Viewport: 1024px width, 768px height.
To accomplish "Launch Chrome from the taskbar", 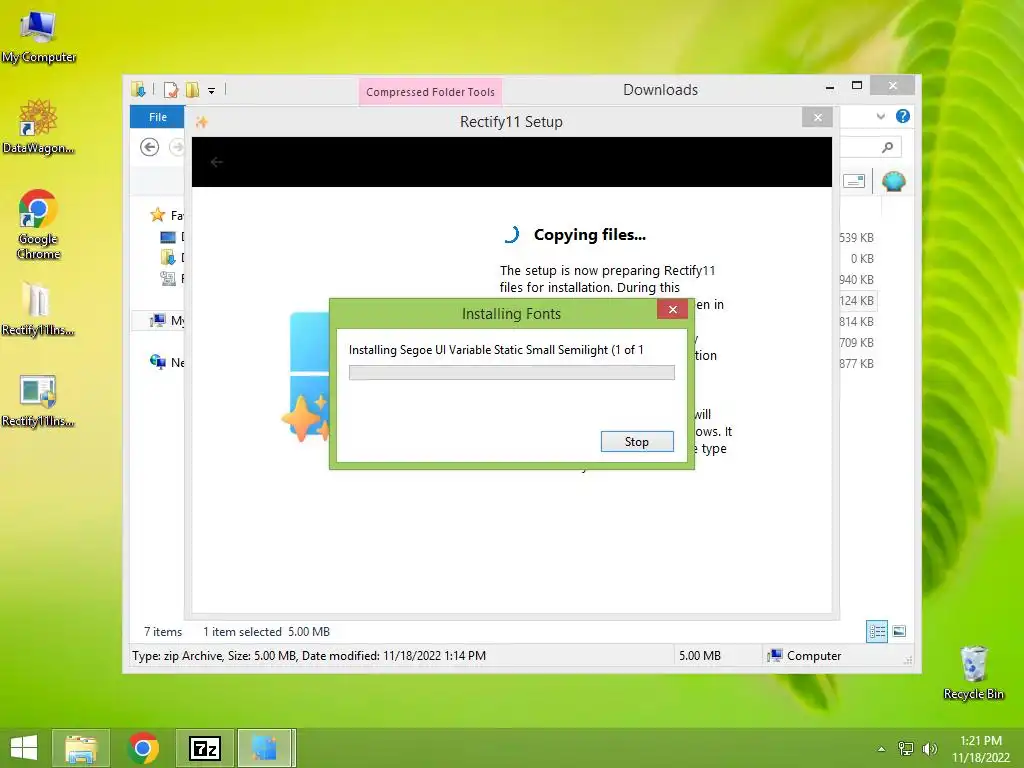I will [x=143, y=748].
